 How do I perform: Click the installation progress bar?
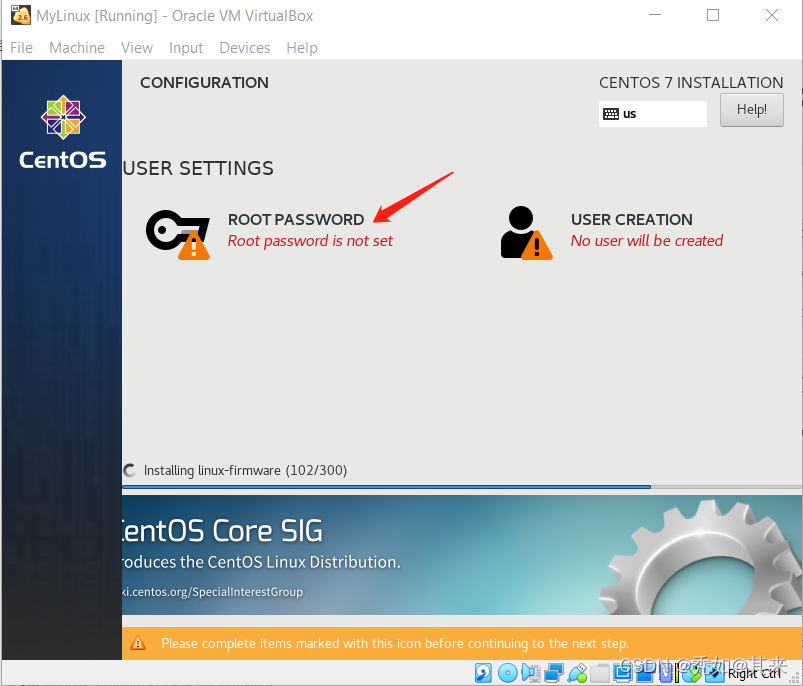click(462, 487)
